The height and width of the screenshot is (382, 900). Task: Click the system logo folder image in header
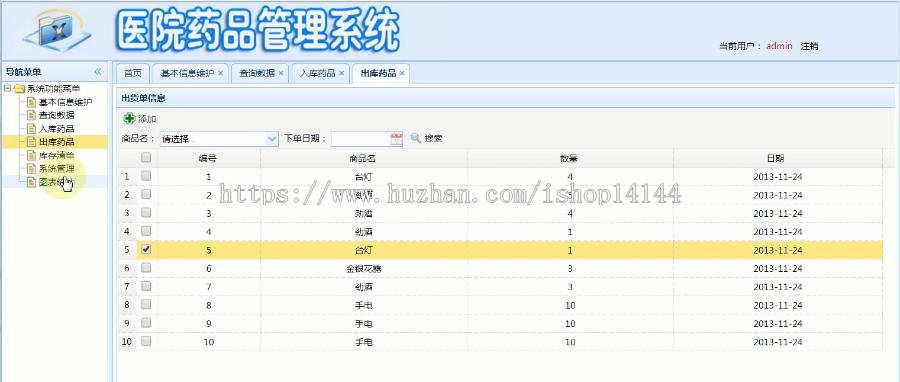pos(56,30)
